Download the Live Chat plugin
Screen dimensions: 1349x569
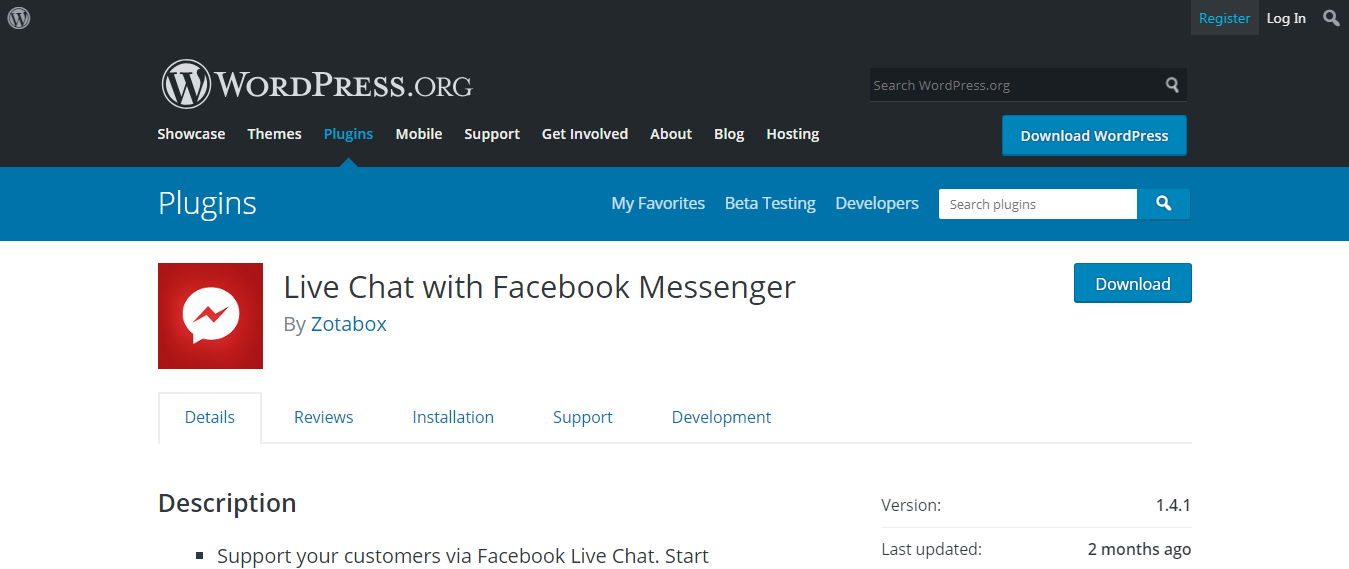click(x=1132, y=284)
